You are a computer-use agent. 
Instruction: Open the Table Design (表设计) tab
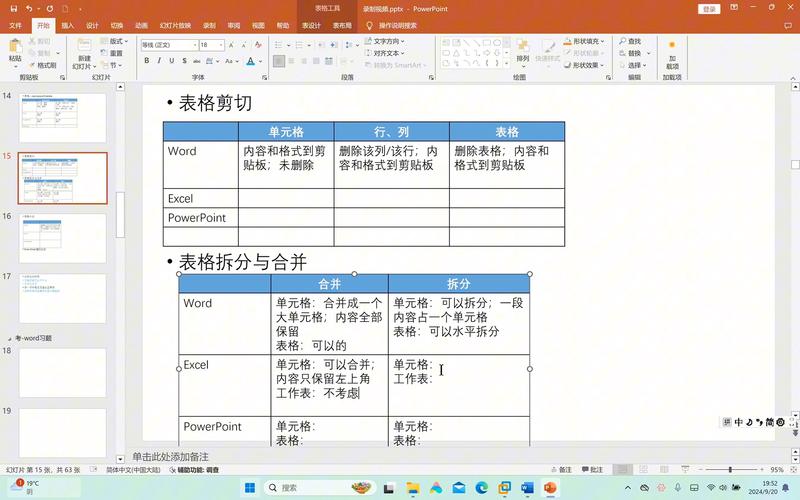click(311, 25)
